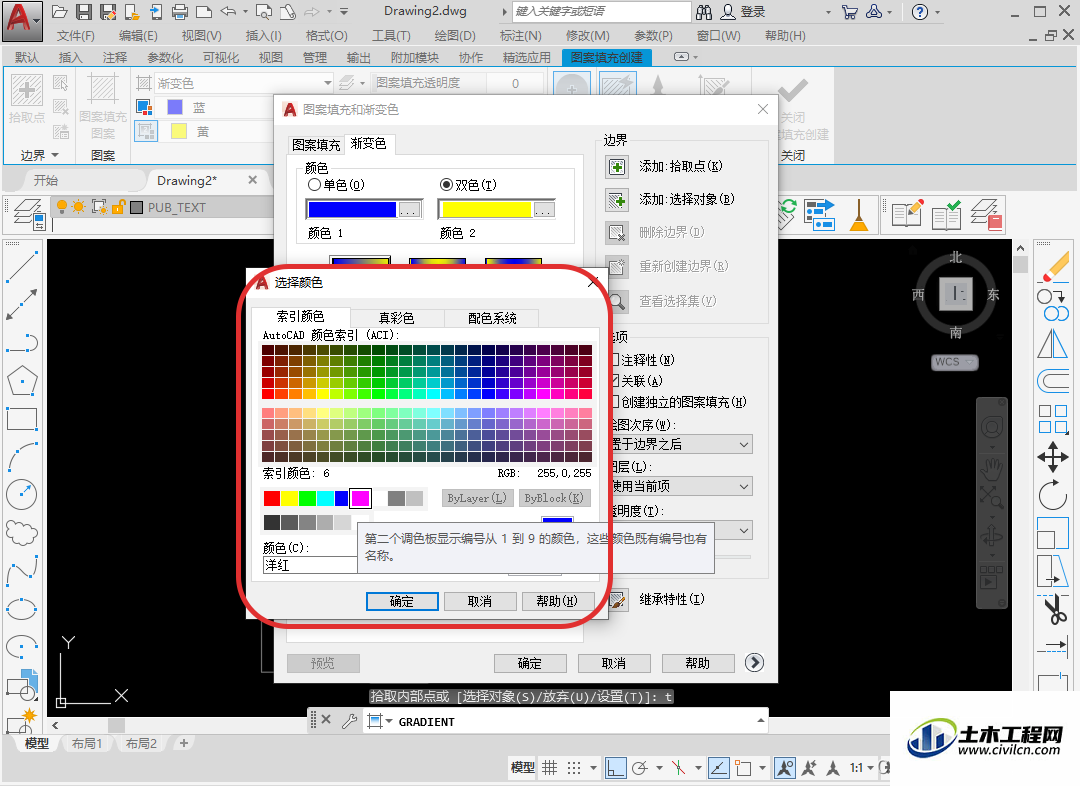Click OK in hatch and gradient dialog

pyautogui.click(x=530, y=663)
